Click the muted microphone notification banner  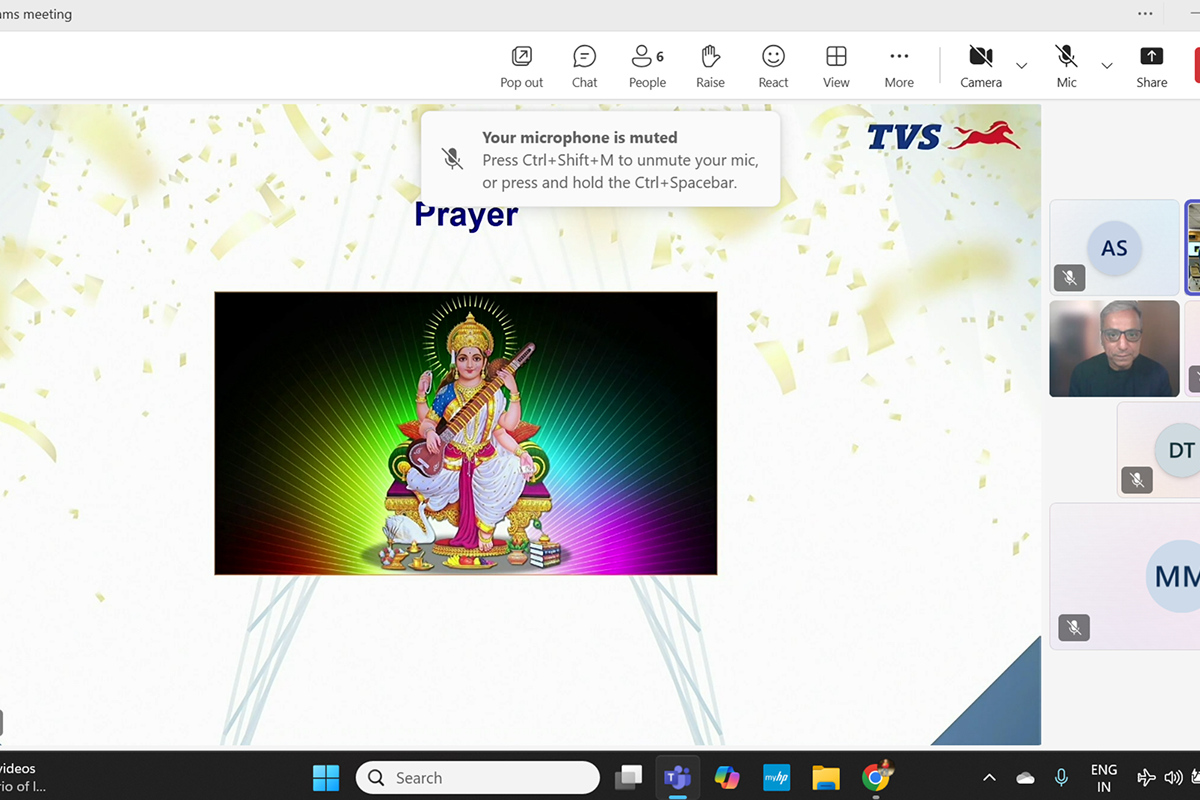(600, 159)
